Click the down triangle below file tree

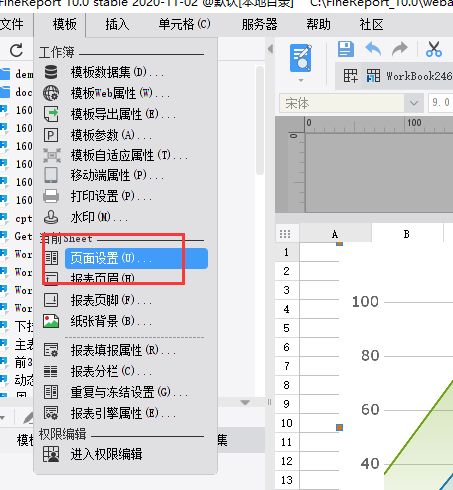point(245,402)
